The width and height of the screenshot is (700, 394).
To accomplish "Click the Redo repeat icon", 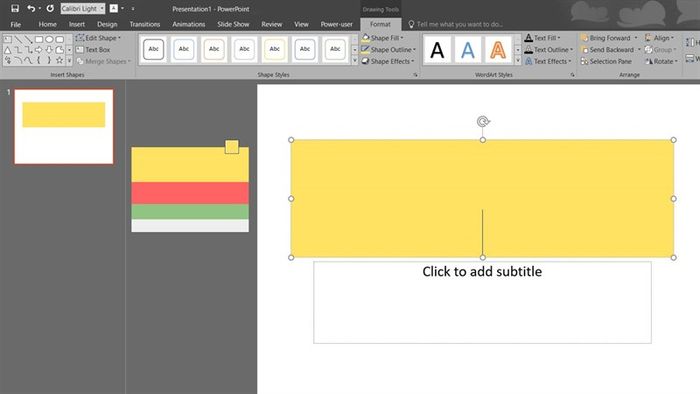I will pos(50,8).
